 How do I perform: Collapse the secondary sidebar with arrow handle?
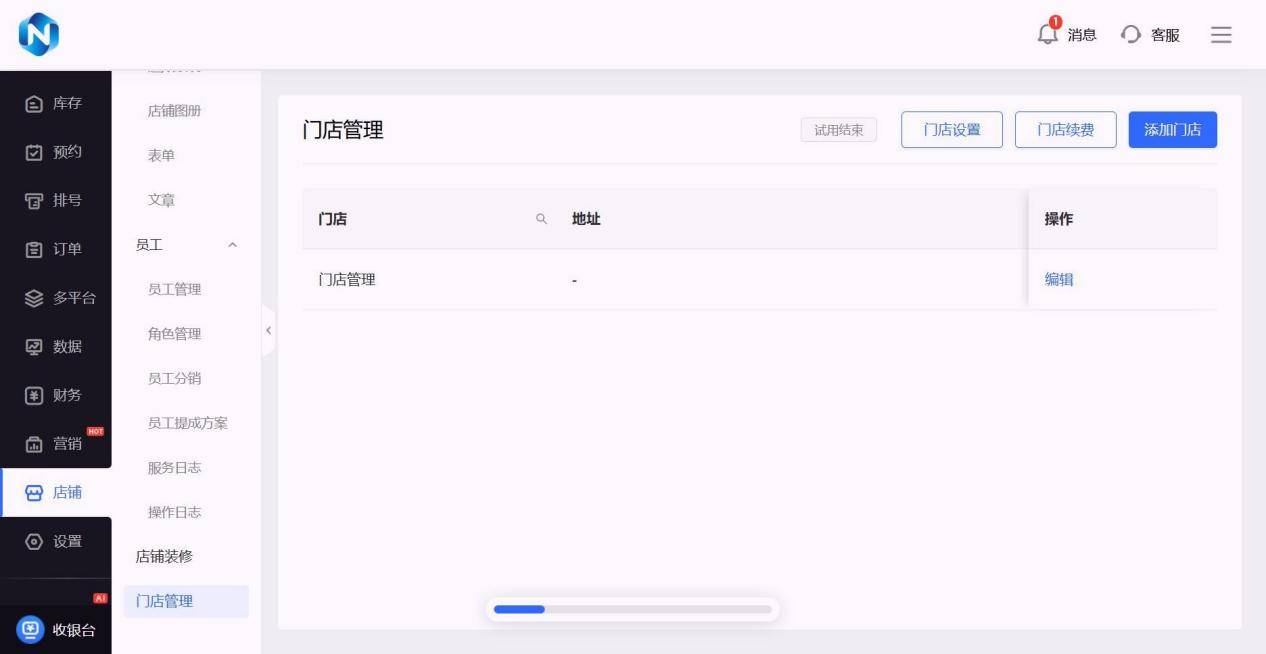tap(268, 331)
